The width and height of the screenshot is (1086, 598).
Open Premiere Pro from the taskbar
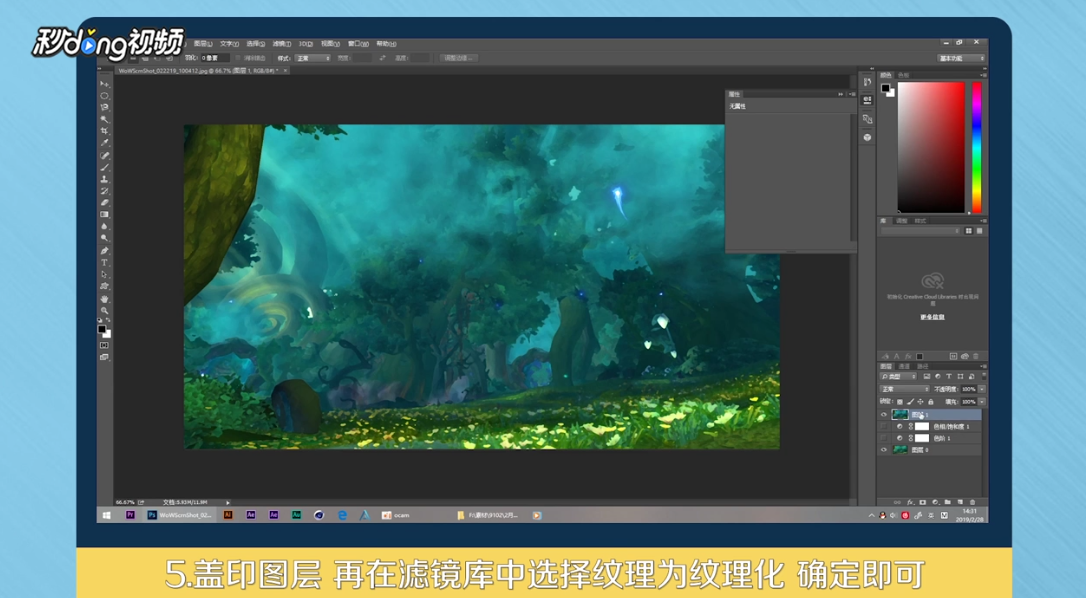[x=130, y=515]
